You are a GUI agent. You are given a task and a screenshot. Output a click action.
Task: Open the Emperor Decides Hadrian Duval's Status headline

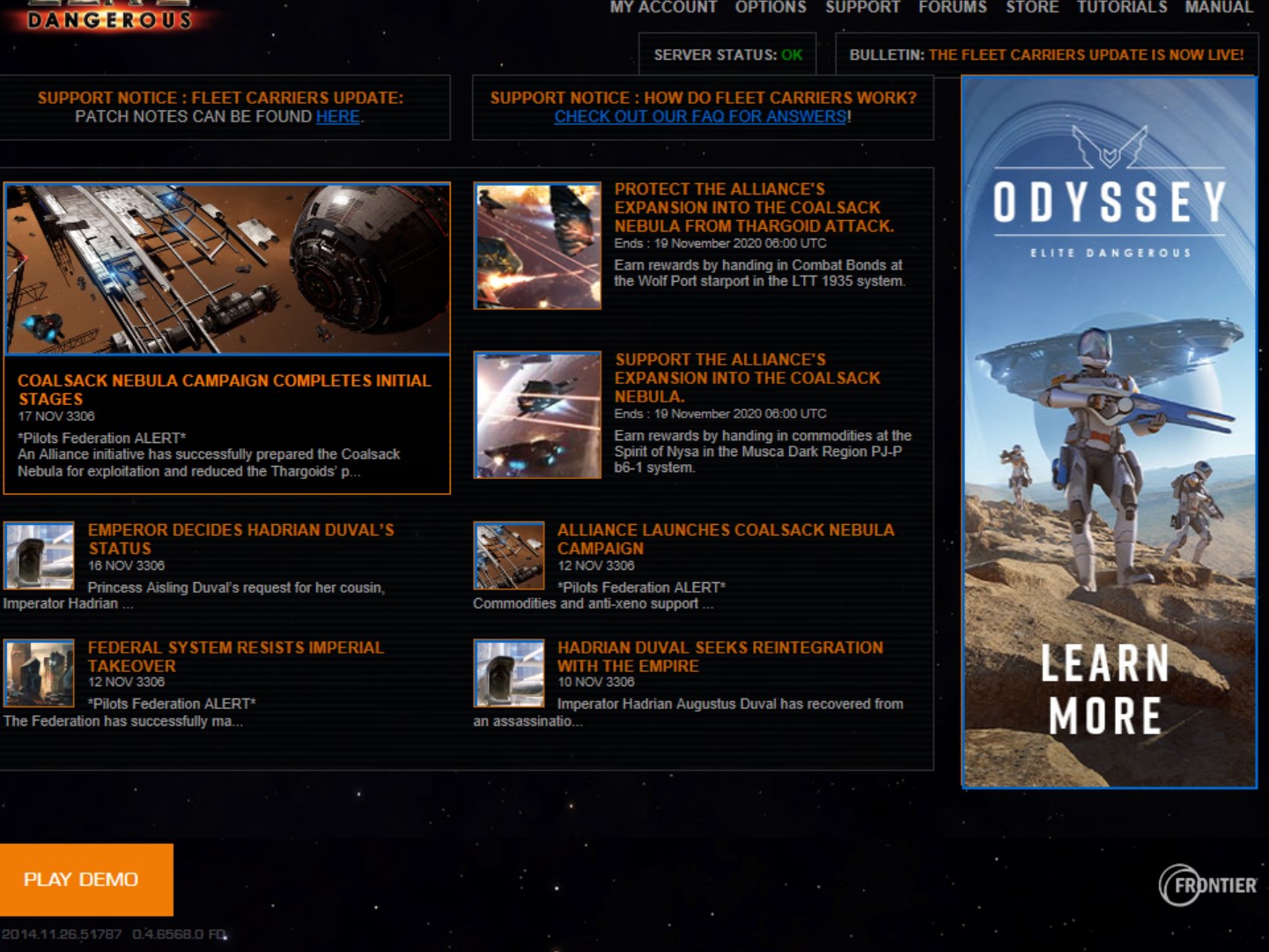pyautogui.click(x=240, y=539)
